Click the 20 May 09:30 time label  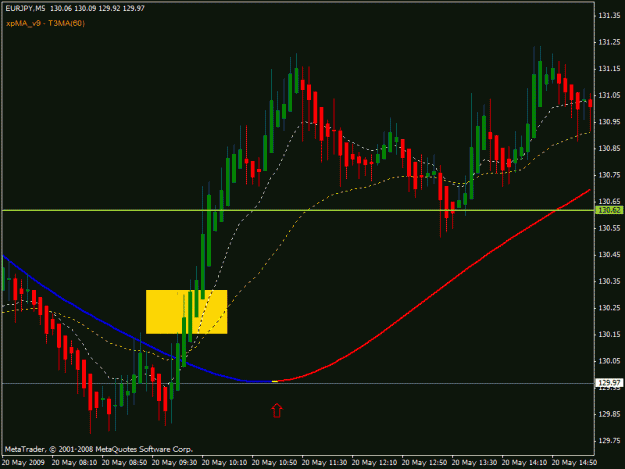point(174,463)
